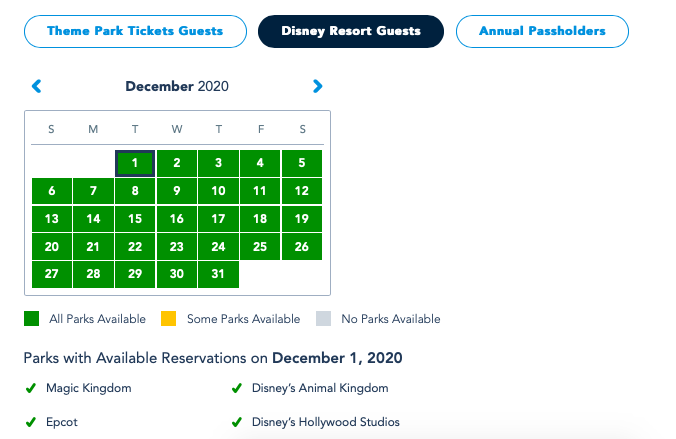Switch to Theme Park Tickets Guests tab
This screenshot has height=439, width=676.
point(135,31)
